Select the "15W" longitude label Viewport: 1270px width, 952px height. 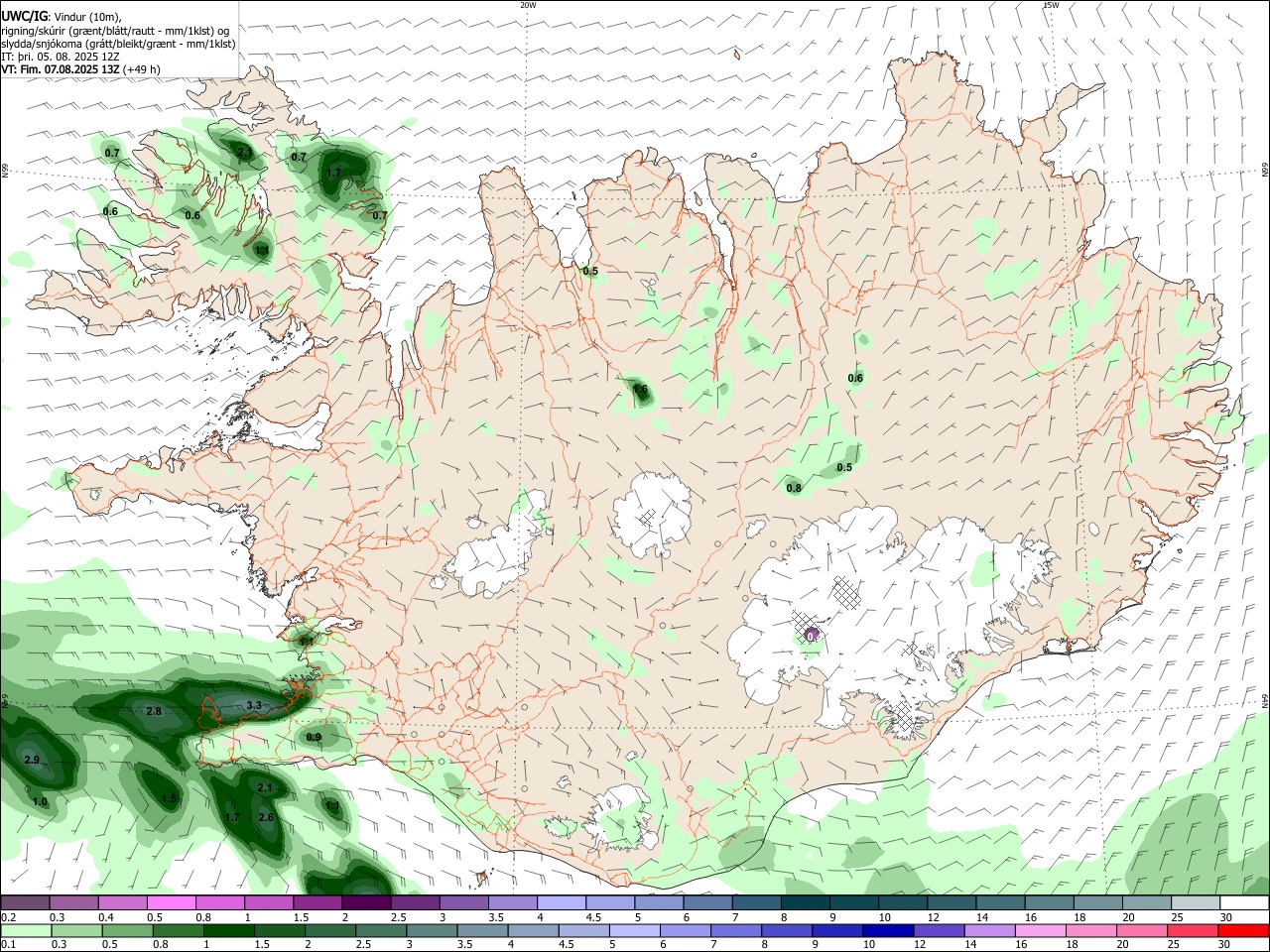(1051, 5)
